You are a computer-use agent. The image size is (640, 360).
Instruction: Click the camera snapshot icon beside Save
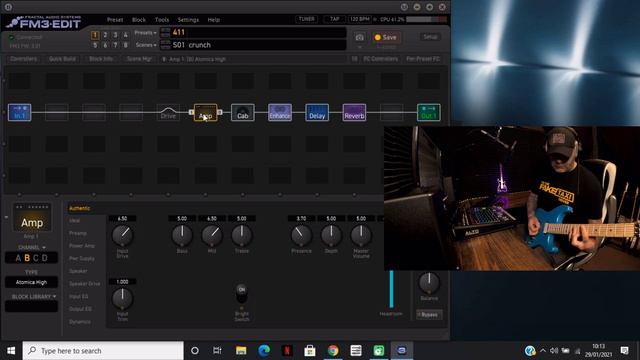(360, 37)
